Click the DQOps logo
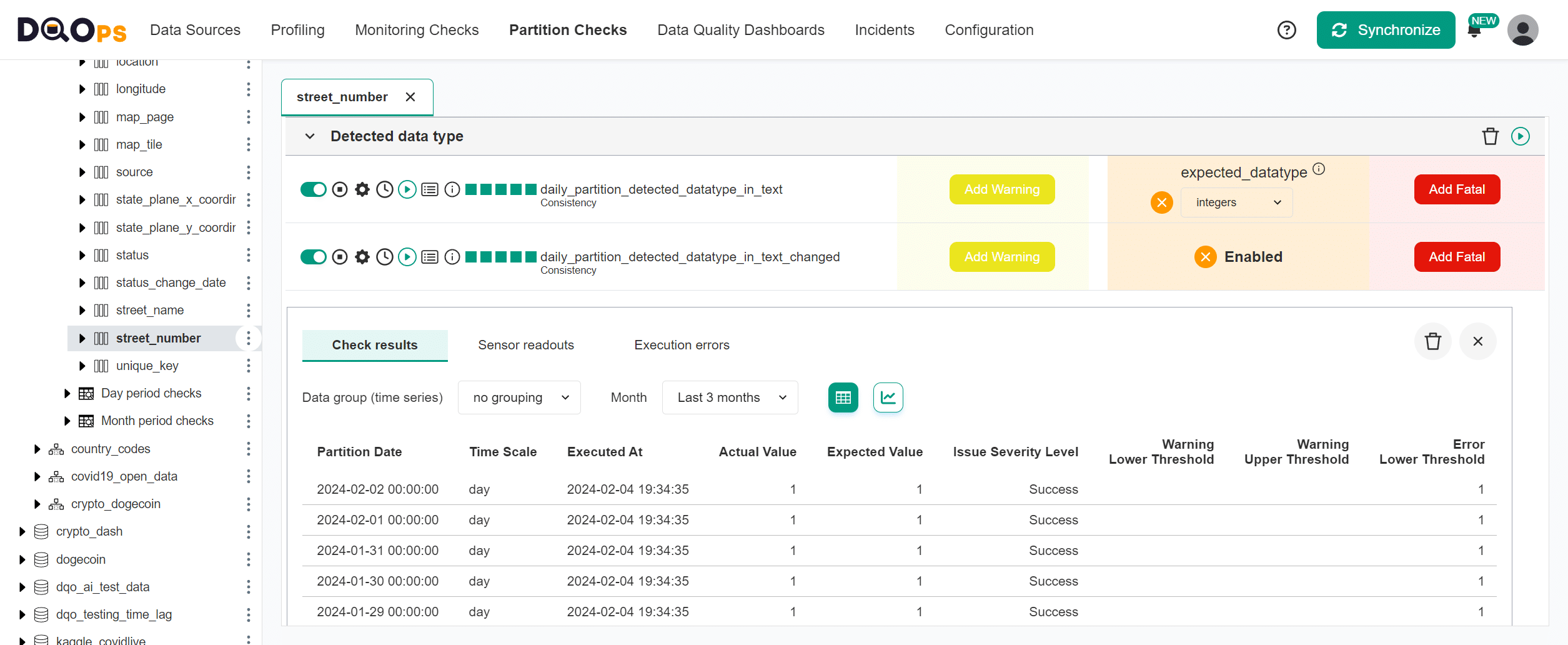This screenshot has width=1568, height=645. [x=71, y=29]
